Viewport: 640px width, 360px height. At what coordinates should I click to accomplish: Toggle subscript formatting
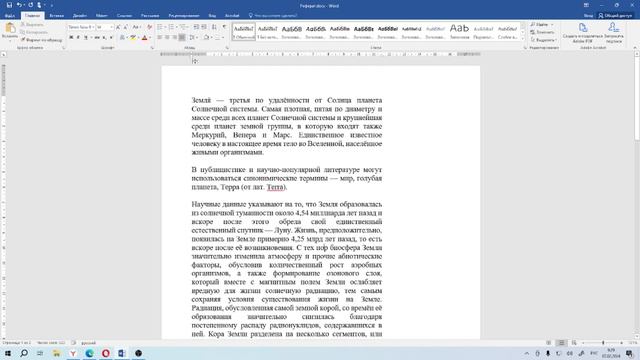(x=104, y=38)
